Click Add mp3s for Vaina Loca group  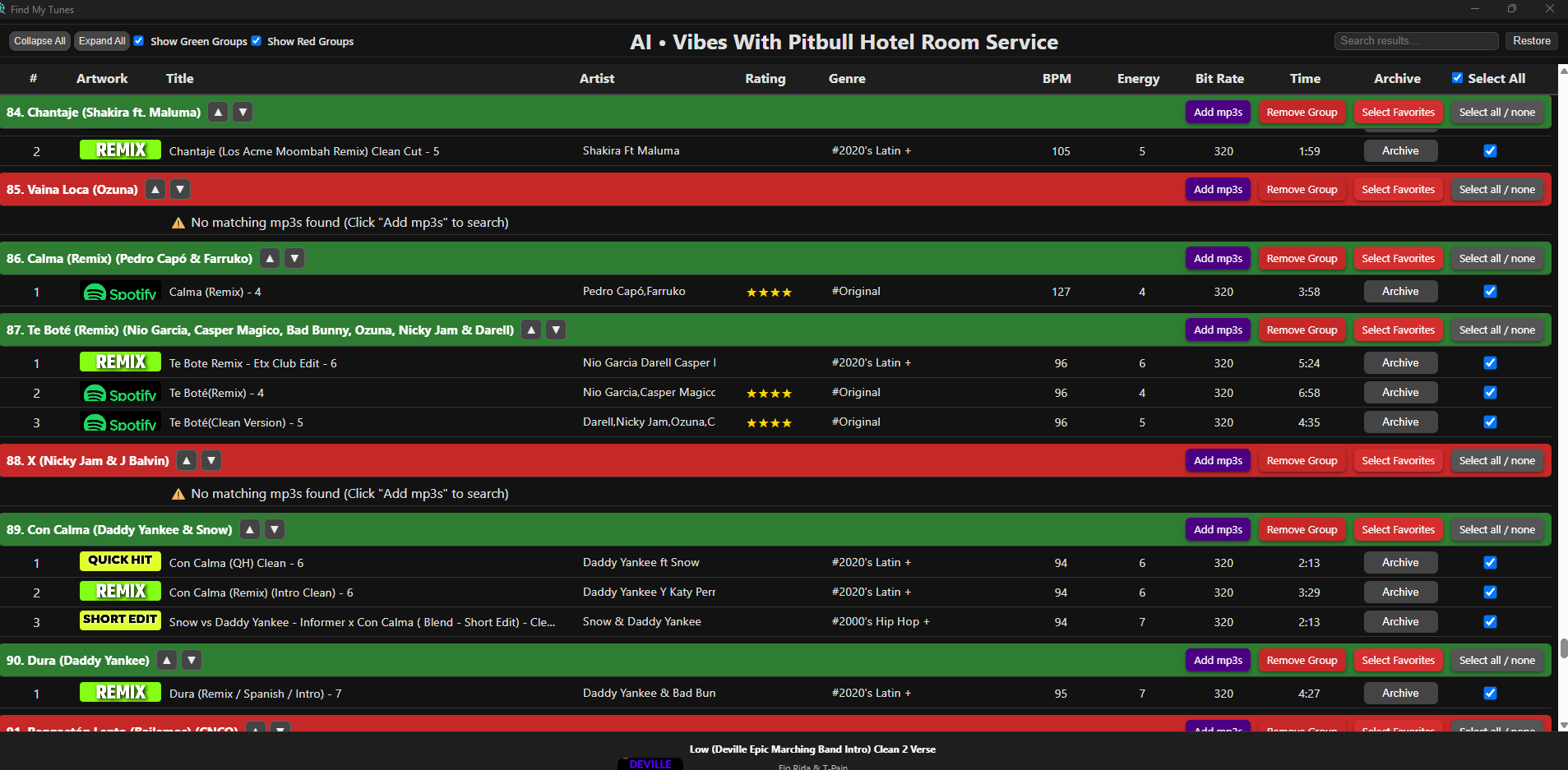[1218, 190]
